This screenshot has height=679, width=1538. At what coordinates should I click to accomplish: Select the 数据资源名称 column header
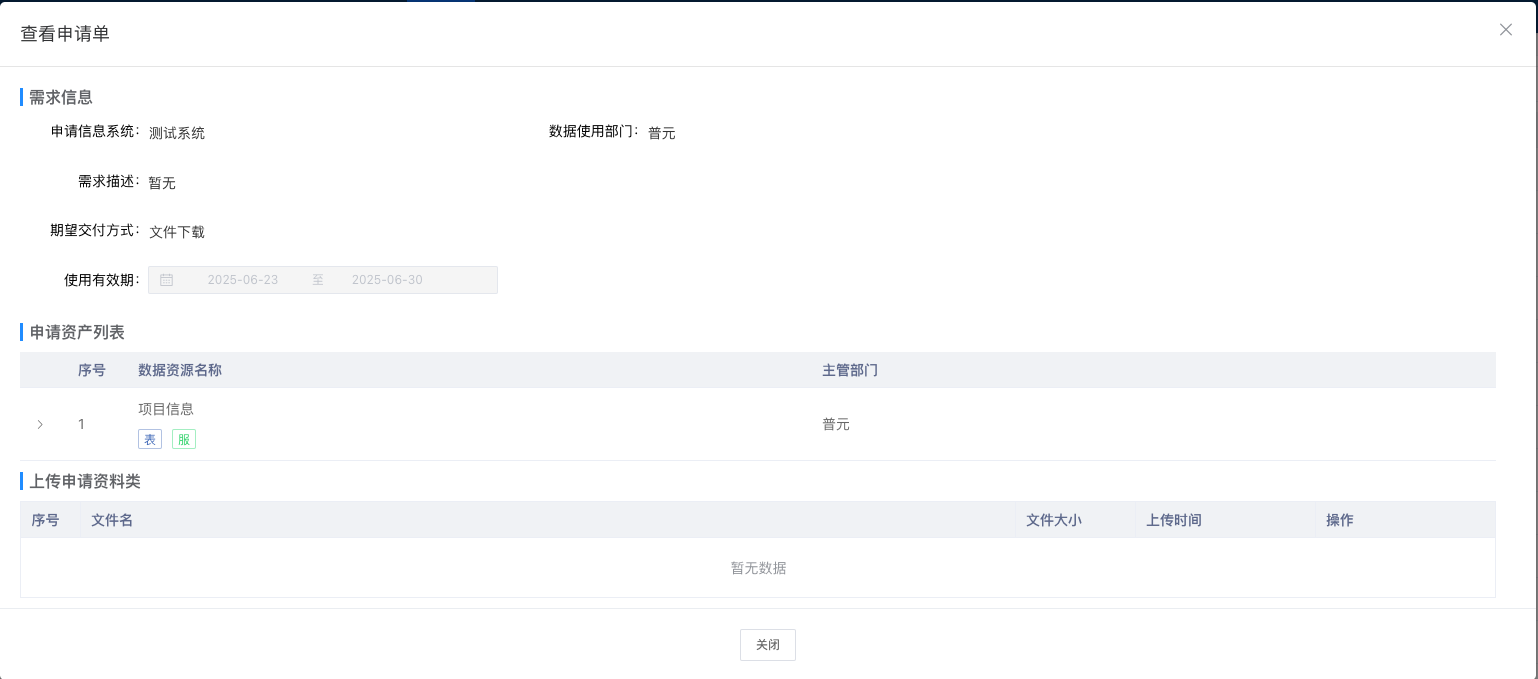tap(179, 369)
